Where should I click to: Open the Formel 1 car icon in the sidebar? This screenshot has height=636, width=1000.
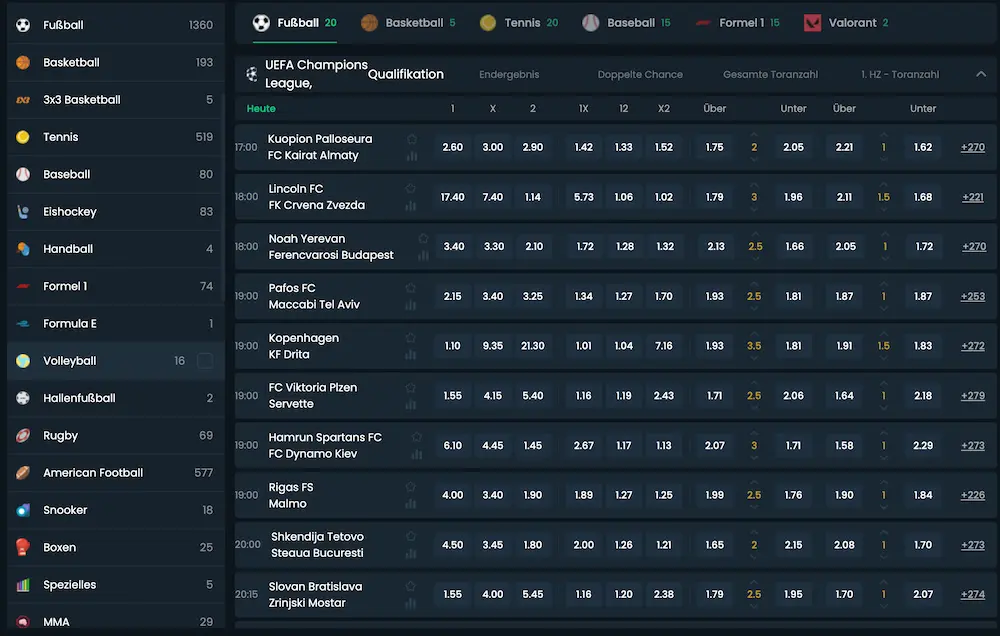pos(23,286)
